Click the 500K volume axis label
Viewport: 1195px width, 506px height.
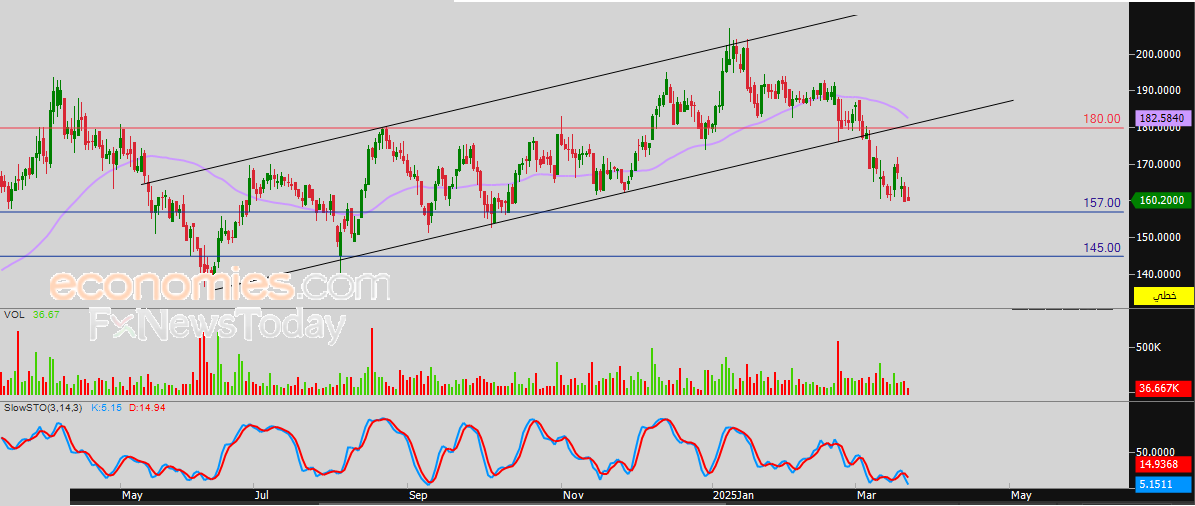click(1148, 347)
